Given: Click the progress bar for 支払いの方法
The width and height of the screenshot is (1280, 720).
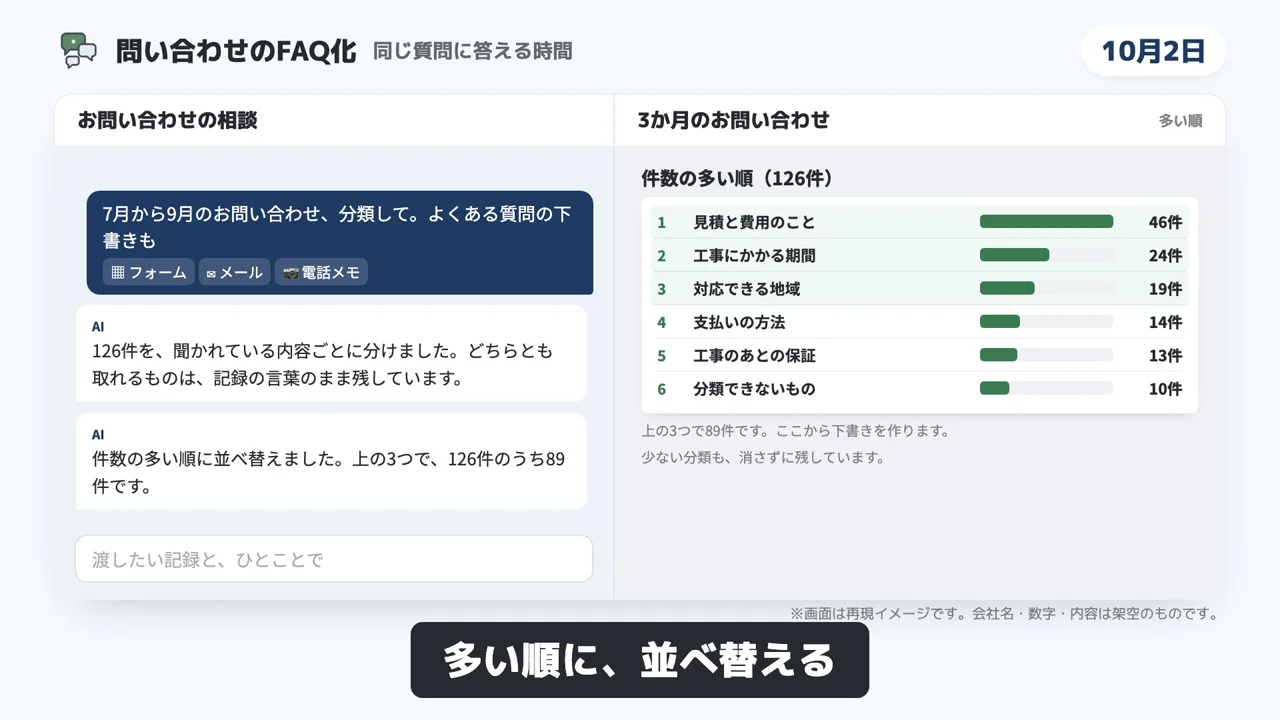Looking at the screenshot, I should (x=1046, y=322).
